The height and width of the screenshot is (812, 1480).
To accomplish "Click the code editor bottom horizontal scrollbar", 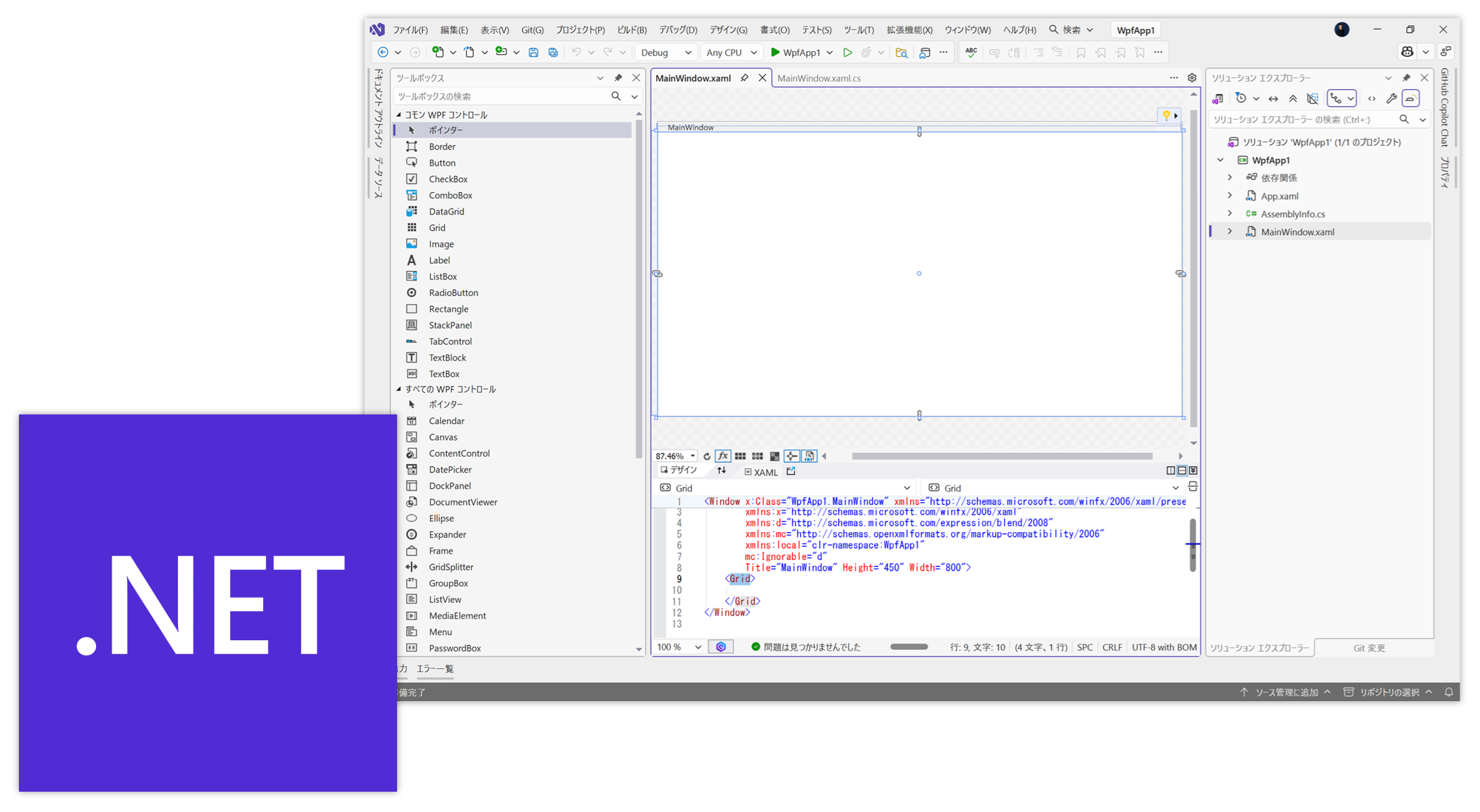I will pos(908,647).
